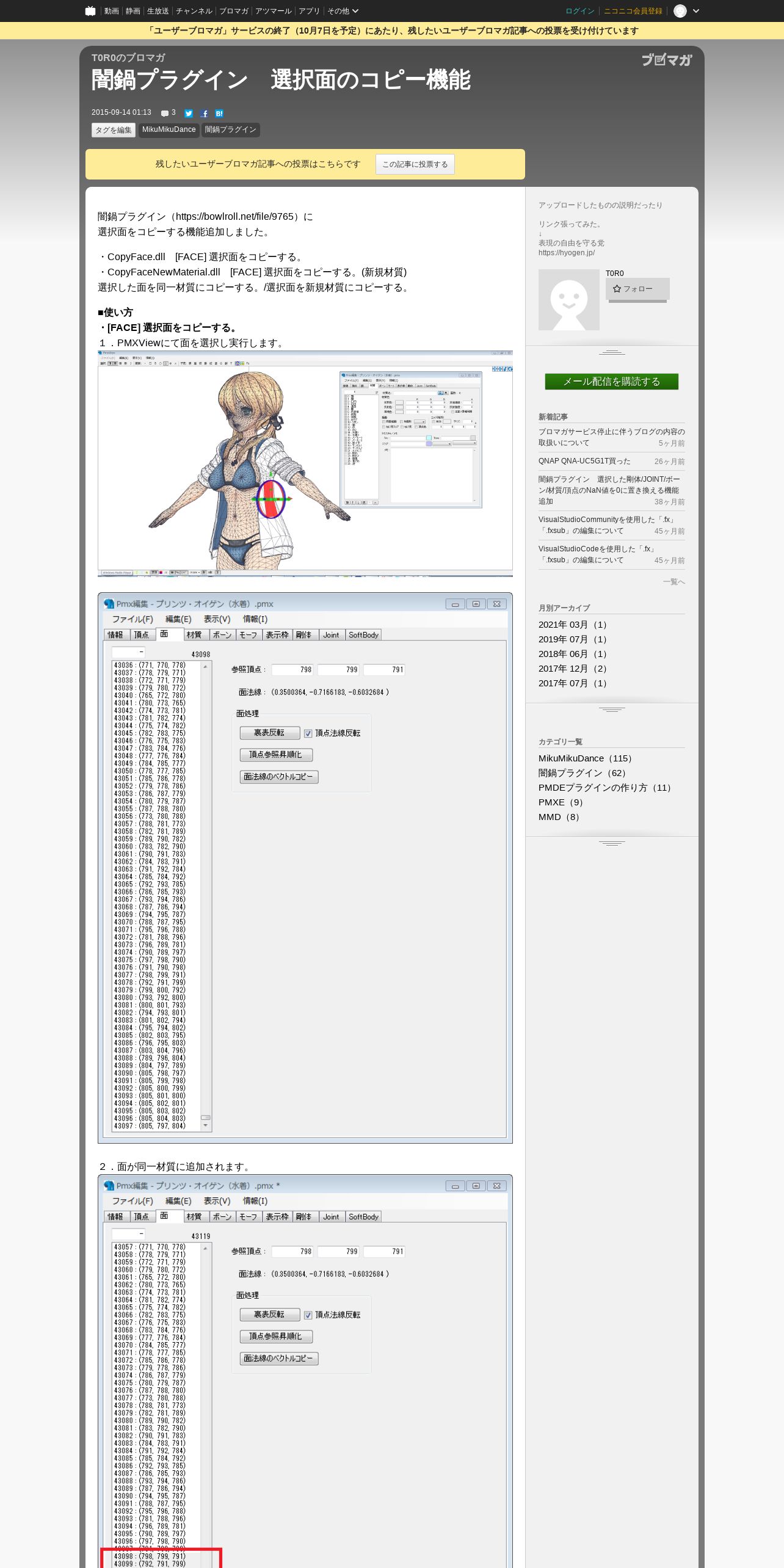Click the メール配信を購読する button
The image size is (784, 1568).
point(612,382)
